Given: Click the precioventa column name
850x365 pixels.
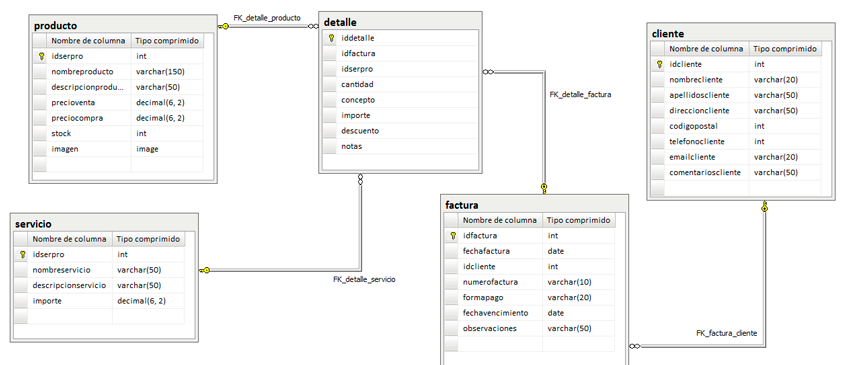Looking at the screenshot, I should [x=73, y=103].
